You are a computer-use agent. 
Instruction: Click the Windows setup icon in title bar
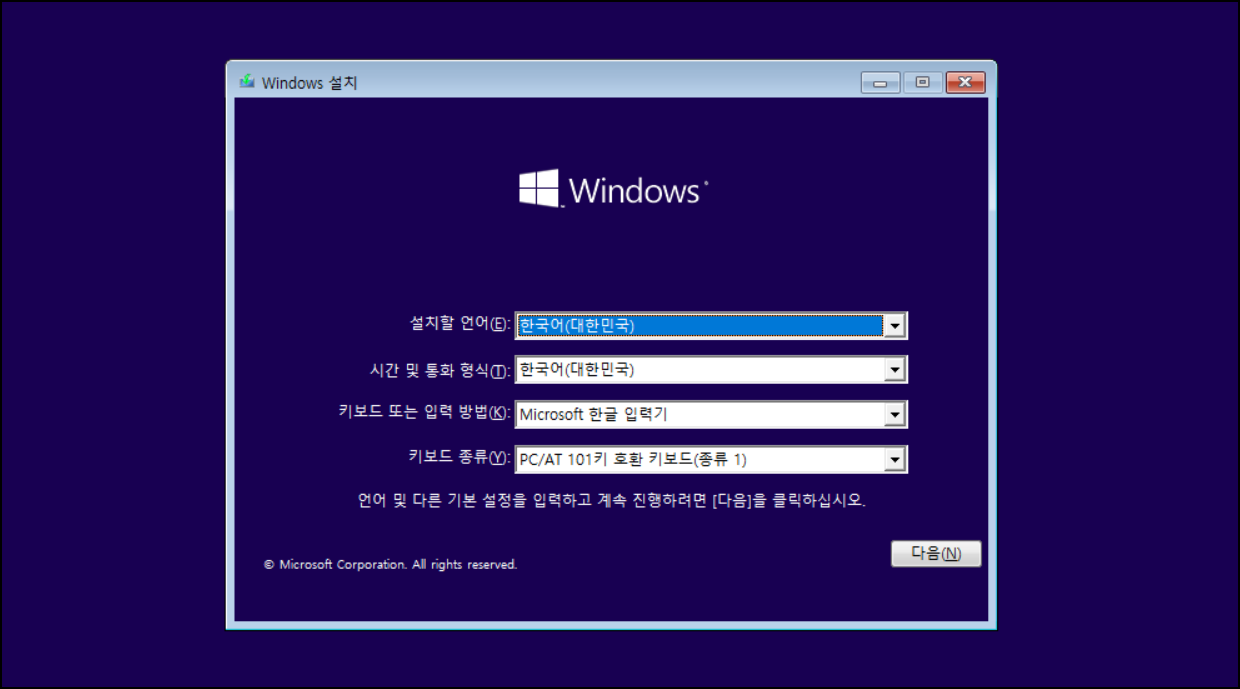click(247, 82)
